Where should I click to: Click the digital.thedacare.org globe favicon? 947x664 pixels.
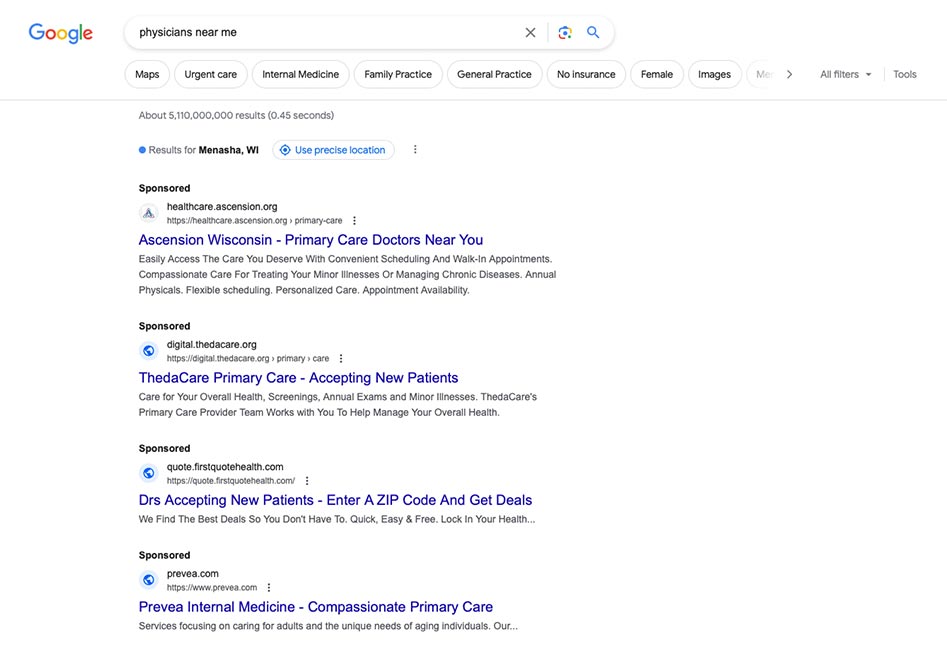[149, 351]
